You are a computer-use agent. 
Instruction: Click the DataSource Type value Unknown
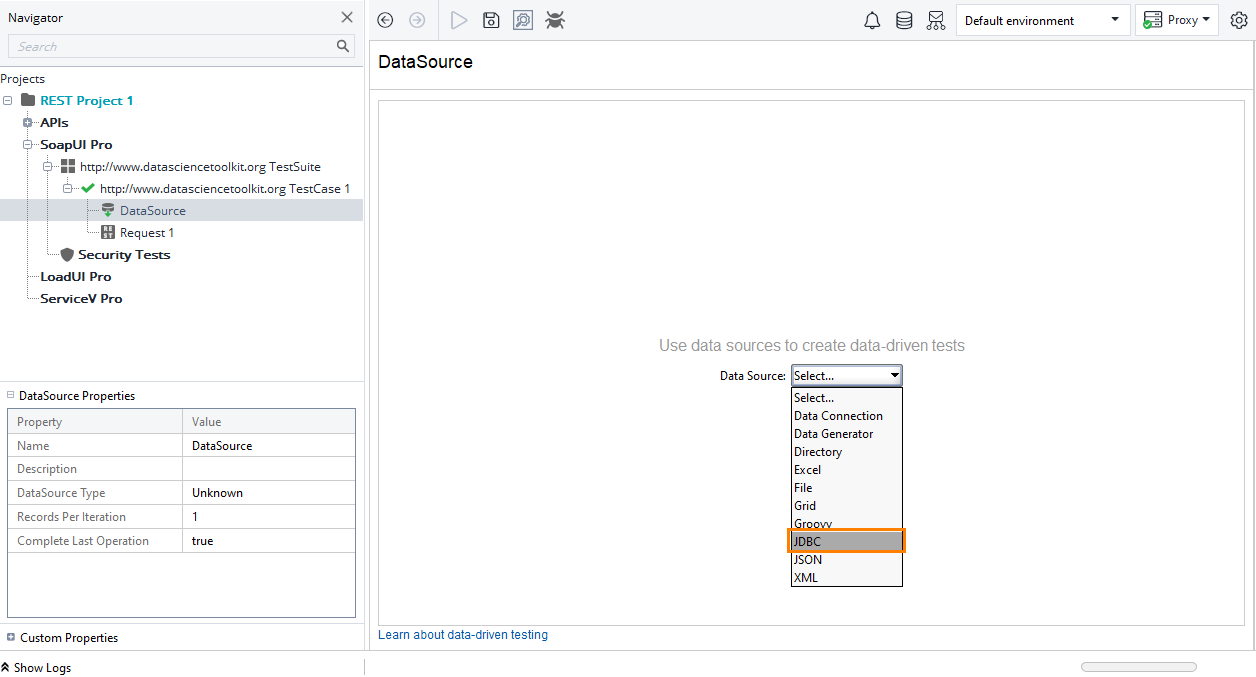point(269,493)
